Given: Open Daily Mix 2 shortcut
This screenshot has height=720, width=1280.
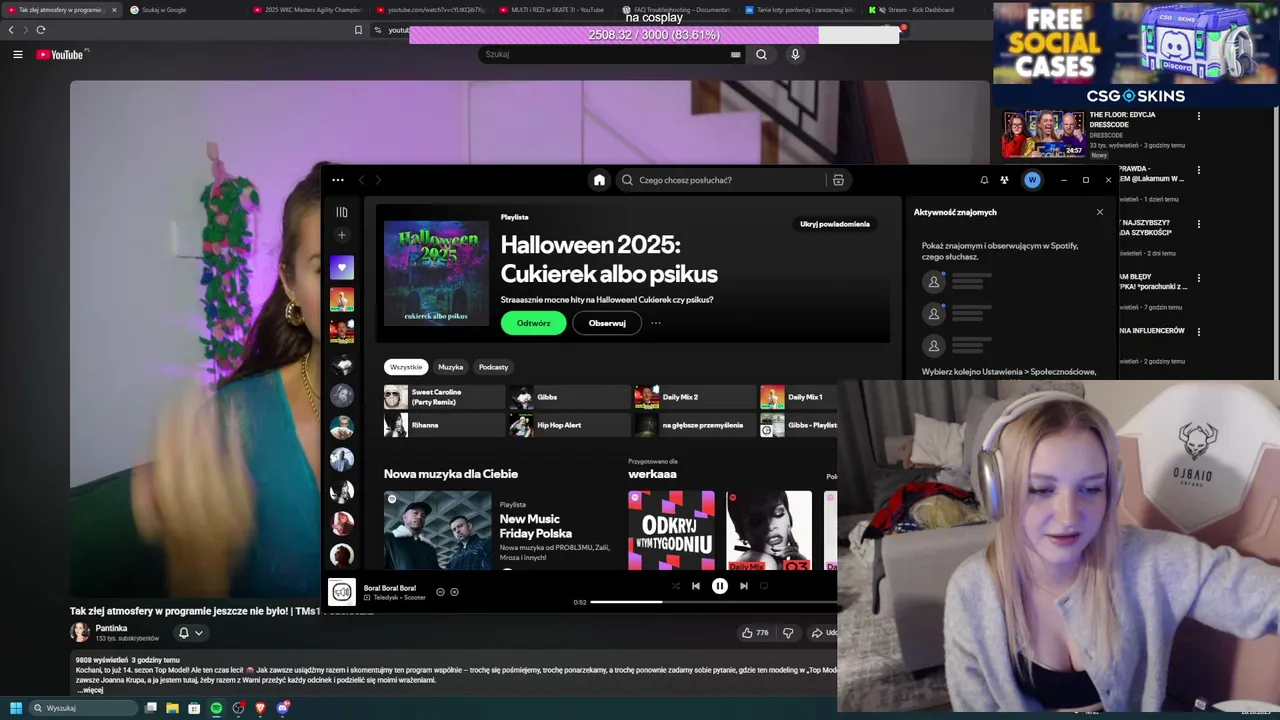Looking at the screenshot, I should click(695, 397).
